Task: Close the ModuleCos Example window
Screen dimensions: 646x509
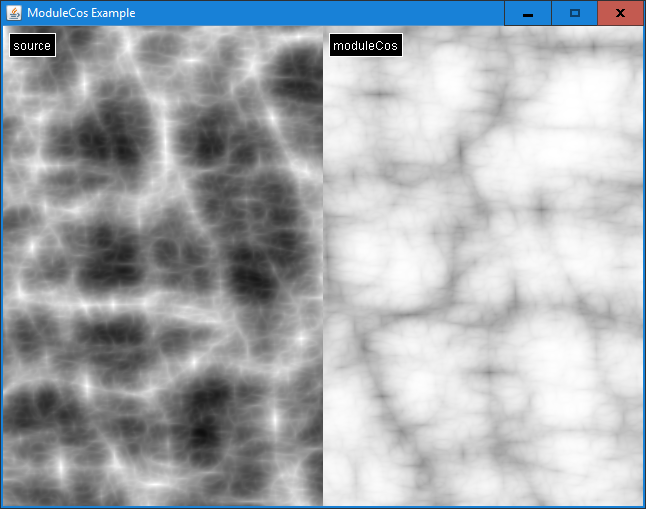Action: point(620,13)
